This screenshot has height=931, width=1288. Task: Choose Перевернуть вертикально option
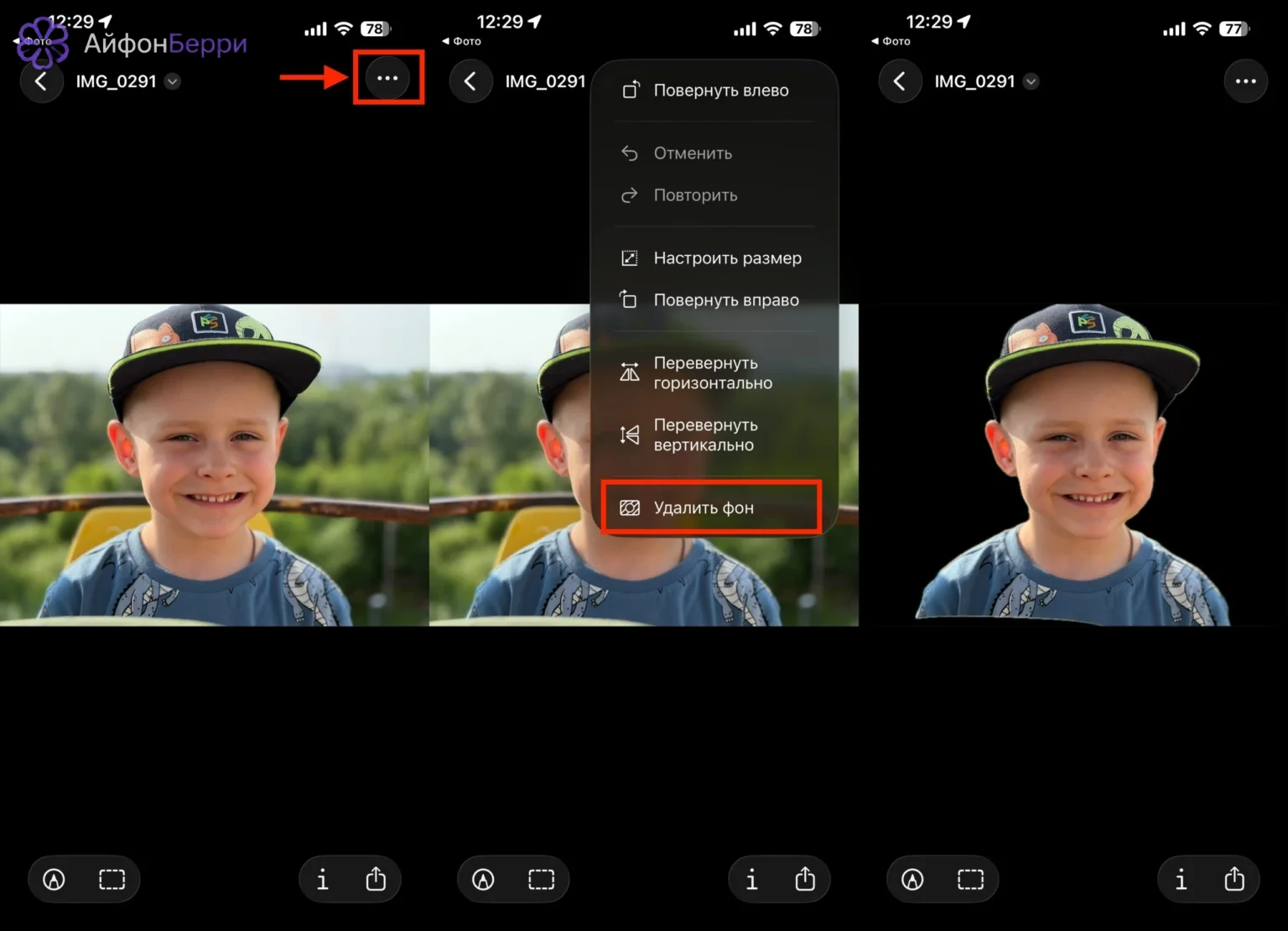pyautogui.click(x=714, y=435)
